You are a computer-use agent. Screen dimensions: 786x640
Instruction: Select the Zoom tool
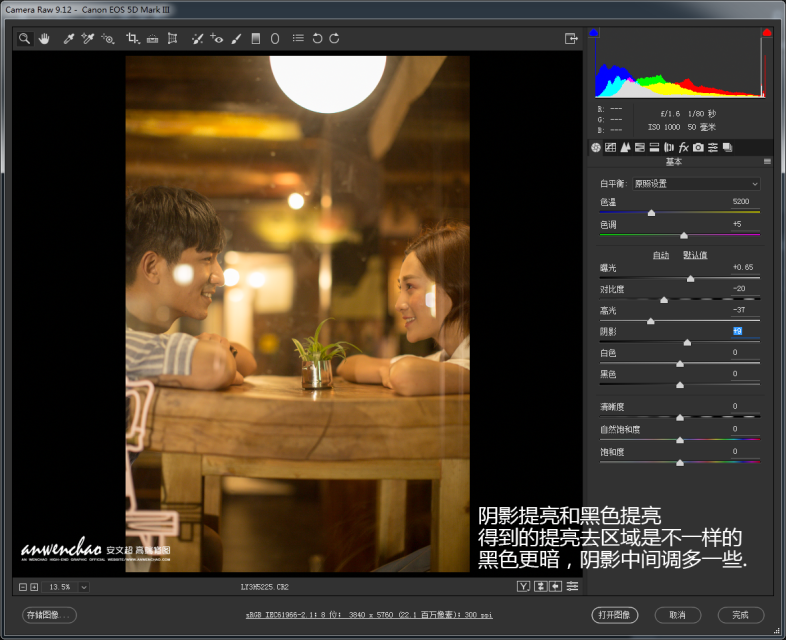(x=24, y=39)
